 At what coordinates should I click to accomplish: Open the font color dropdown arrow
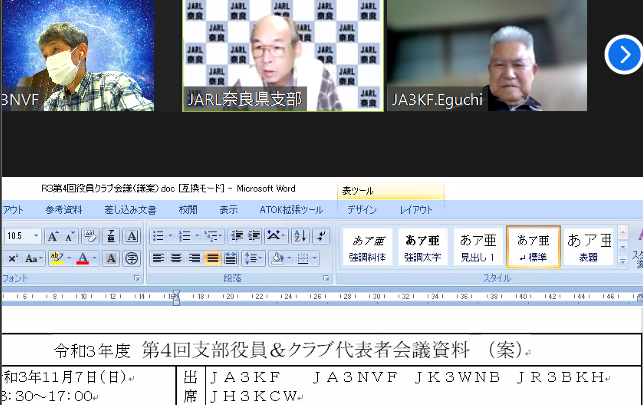96,258
